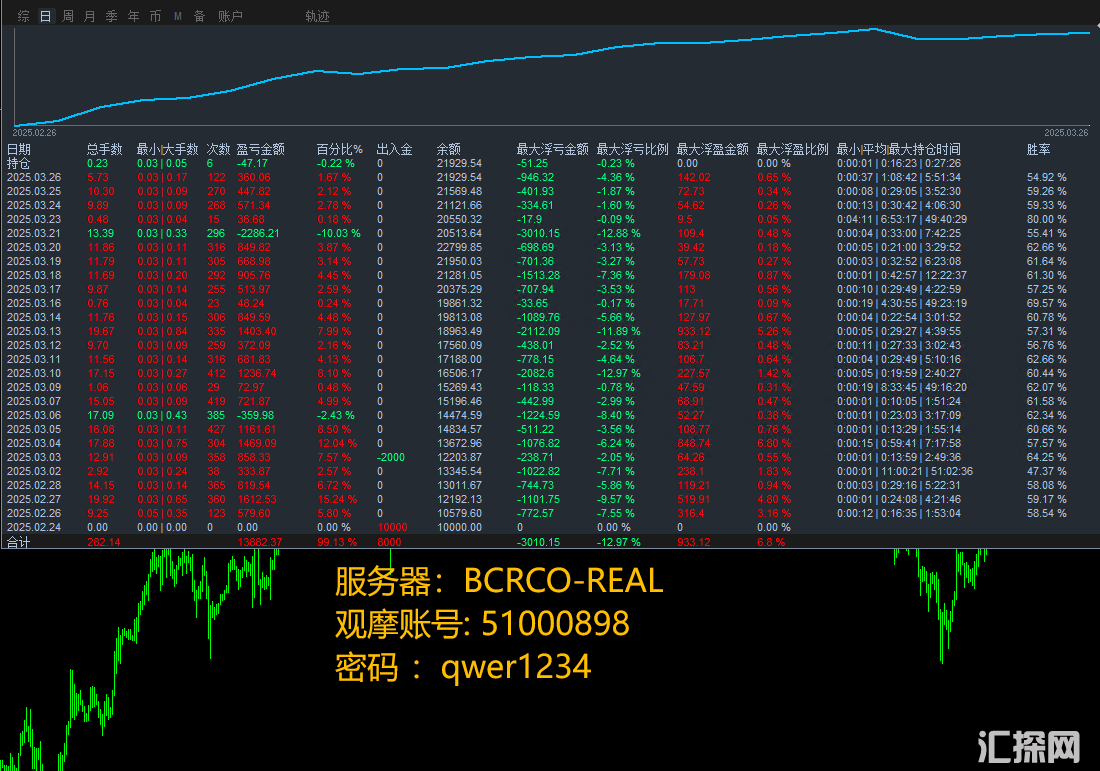The height and width of the screenshot is (771, 1100).
Task: Select the 日 daily view tab
Action: (46, 16)
